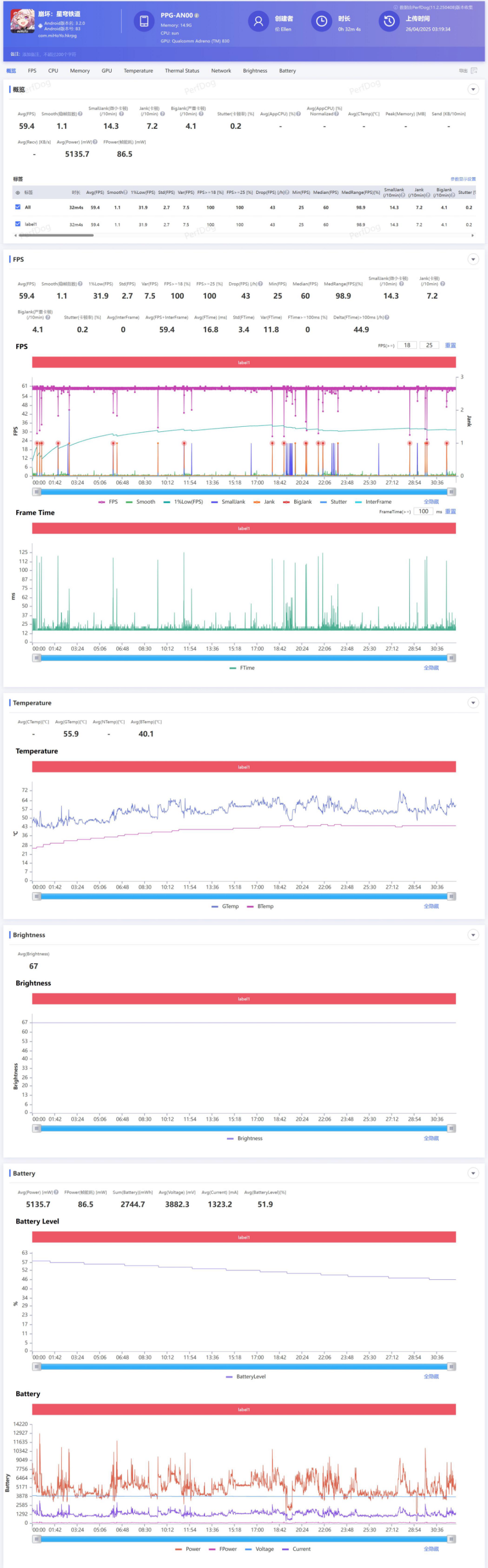
Task: Open the Delta(FTime)>100ms help icon
Action: (x=387, y=317)
